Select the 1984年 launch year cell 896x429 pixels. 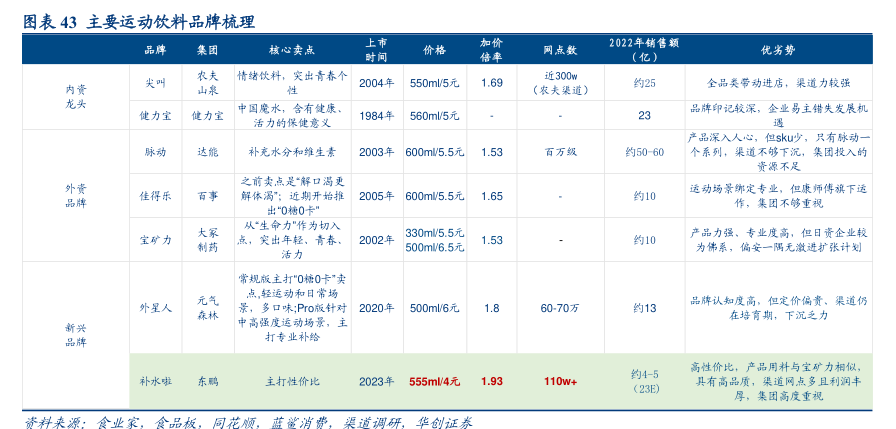click(377, 115)
